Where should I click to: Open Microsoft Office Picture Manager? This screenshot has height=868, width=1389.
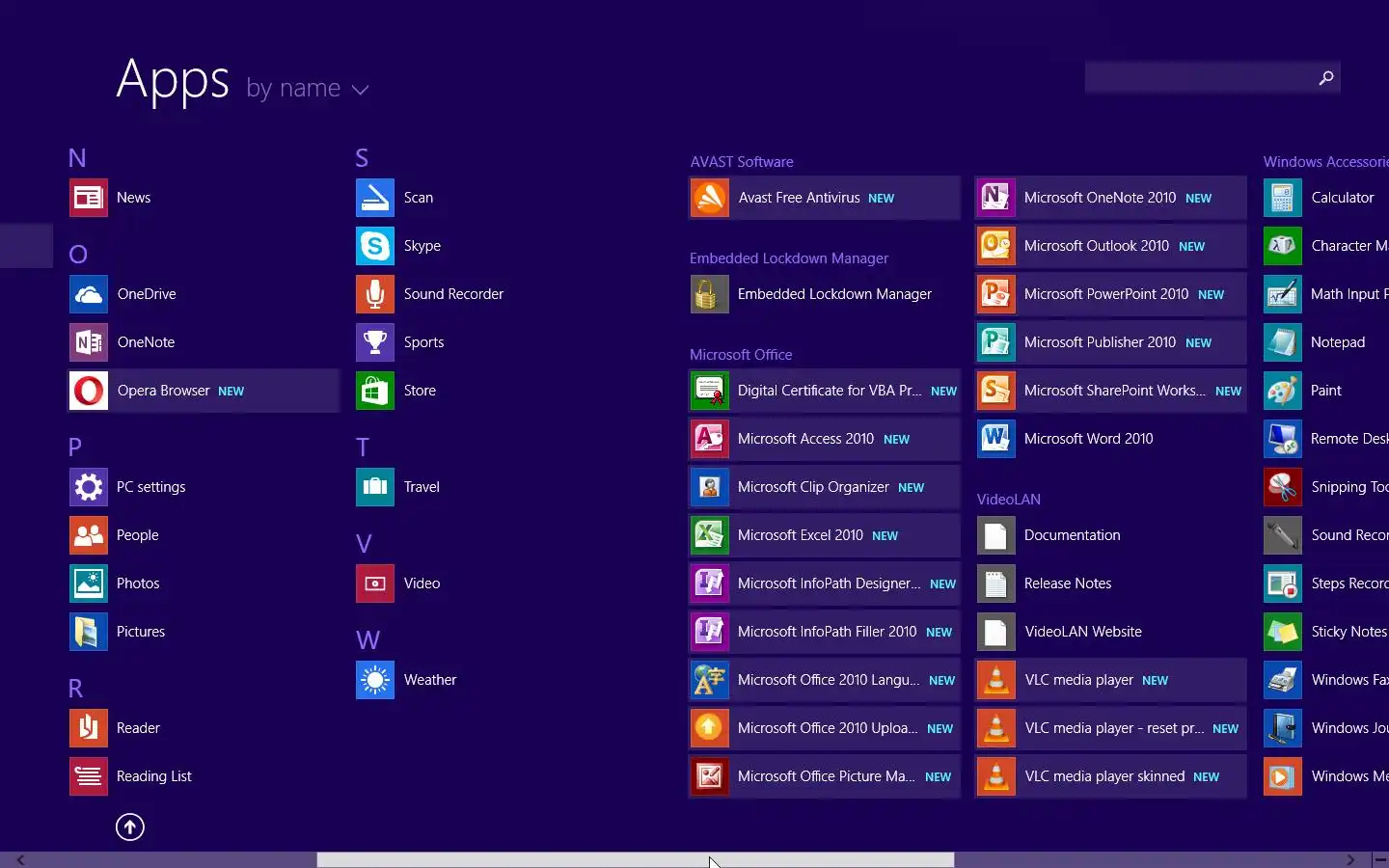click(x=825, y=776)
